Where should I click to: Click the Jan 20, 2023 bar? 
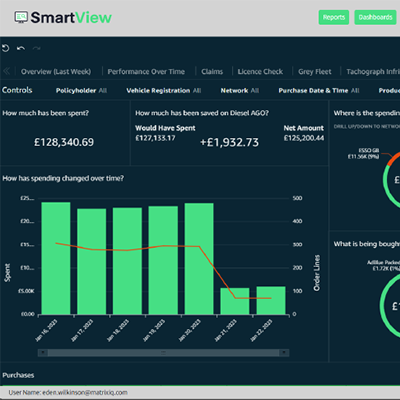click(199, 259)
